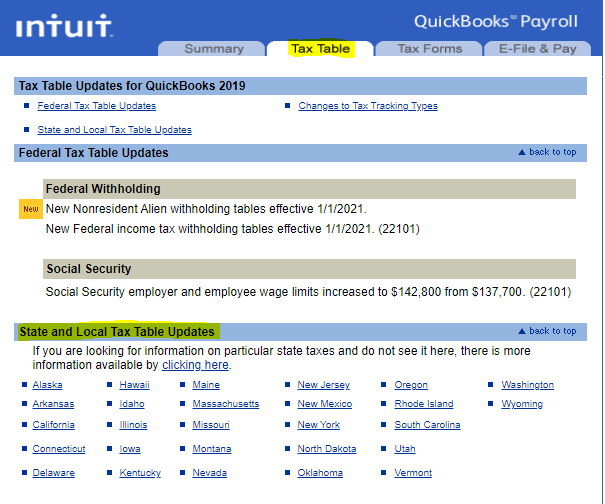Open the New York link
Screen dimensions: 605x504
tap(319, 425)
